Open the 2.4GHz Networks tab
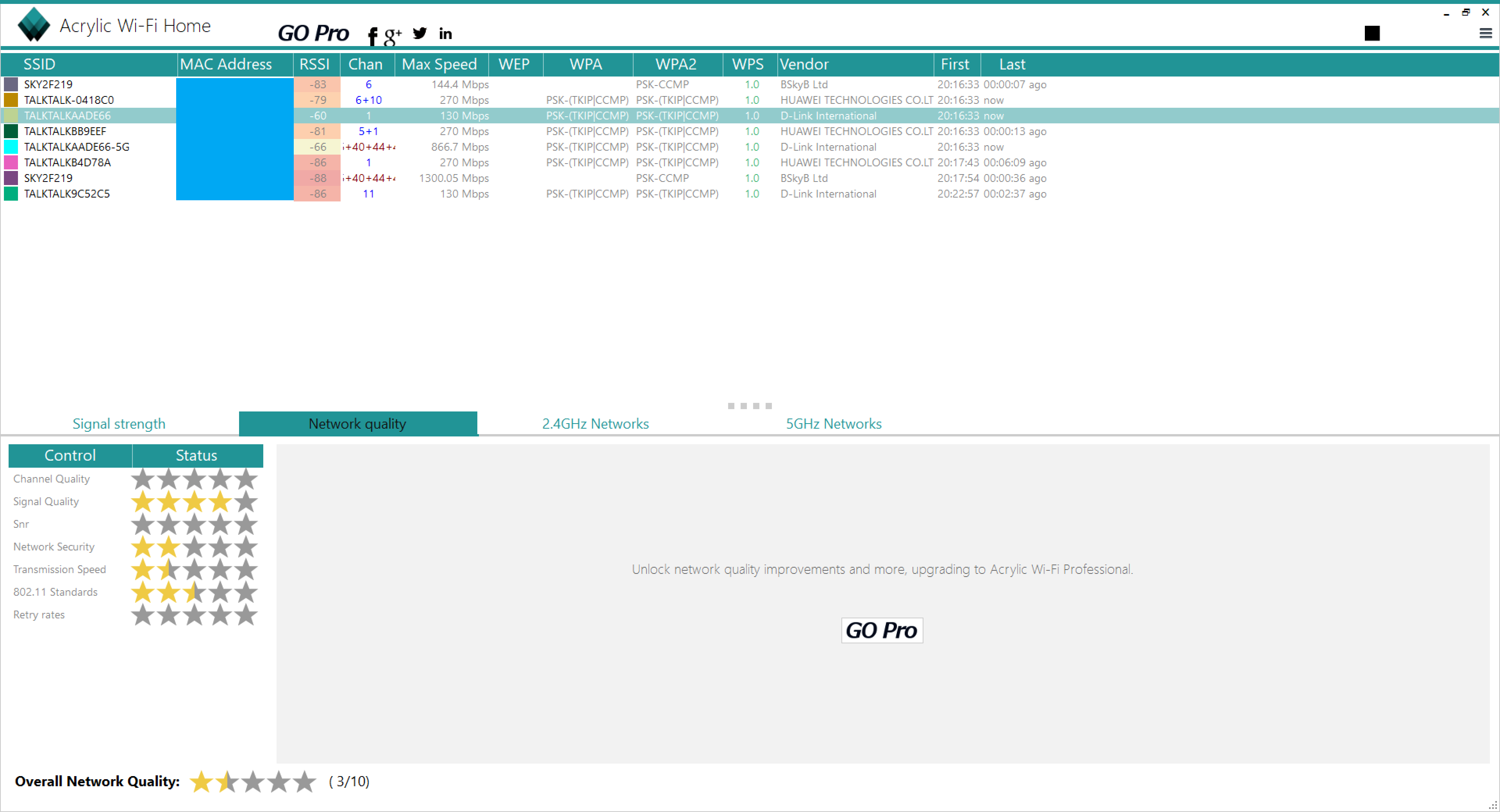Image resolution: width=1500 pixels, height=812 pixels. click(595, 424)
